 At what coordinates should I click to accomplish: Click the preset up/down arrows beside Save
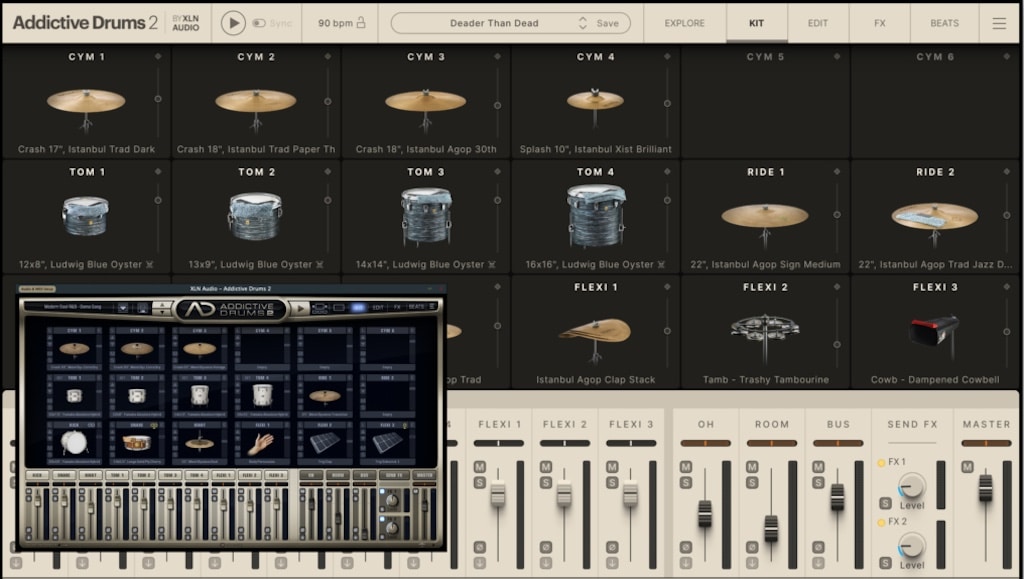coord(583,23)
